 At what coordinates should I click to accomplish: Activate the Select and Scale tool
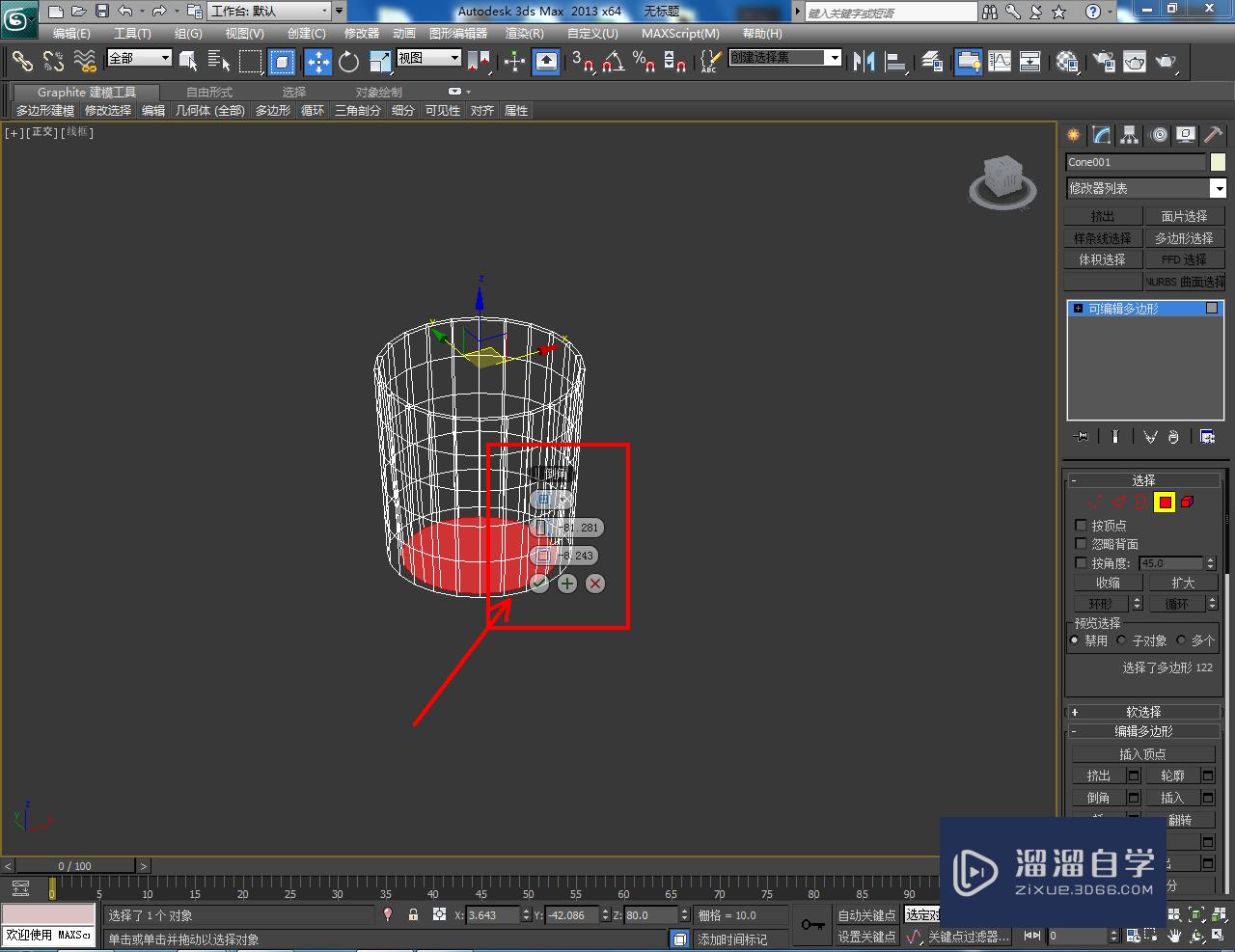(x=379, y=62)
